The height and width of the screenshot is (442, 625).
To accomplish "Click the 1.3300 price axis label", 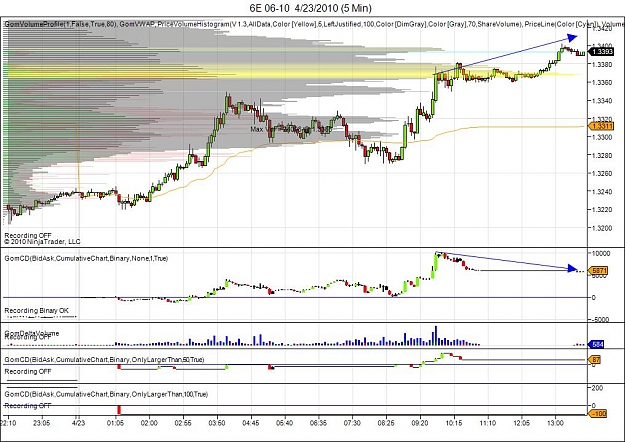I will click(x=601, y=137).
